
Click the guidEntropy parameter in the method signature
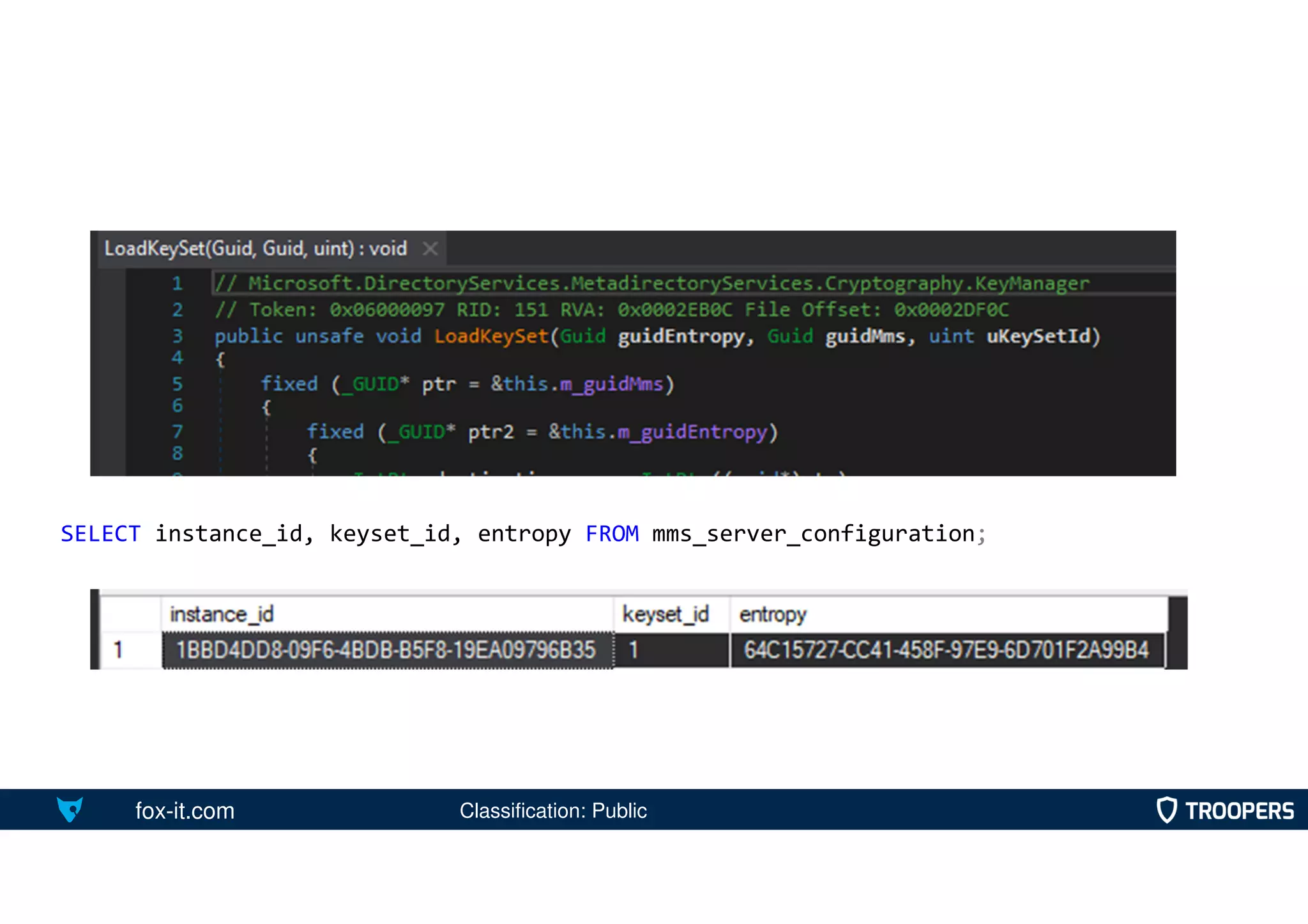click(681, 336)
